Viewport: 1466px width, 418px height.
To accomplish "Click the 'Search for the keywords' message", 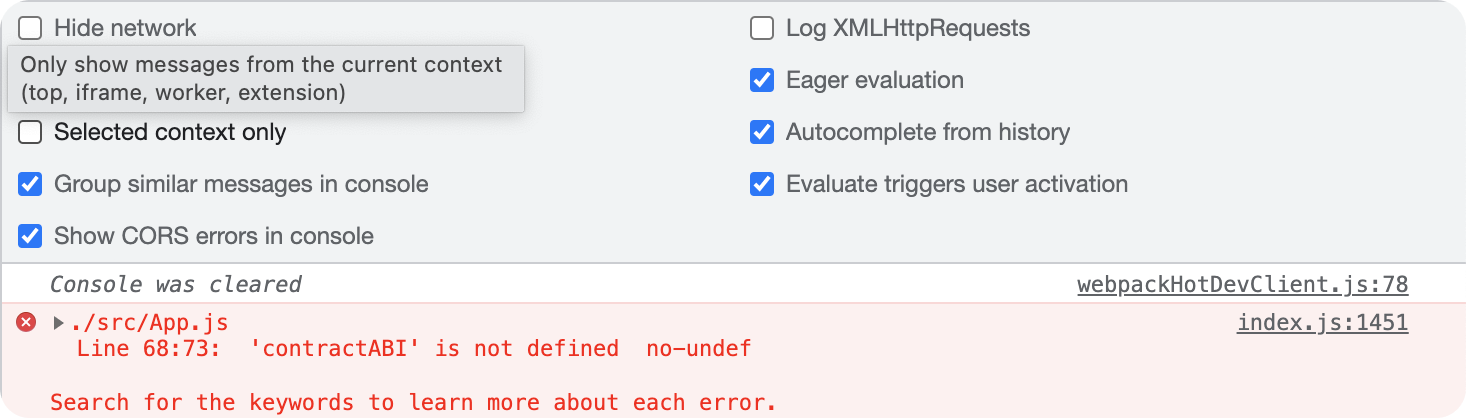I will click(x=413, y=402).
